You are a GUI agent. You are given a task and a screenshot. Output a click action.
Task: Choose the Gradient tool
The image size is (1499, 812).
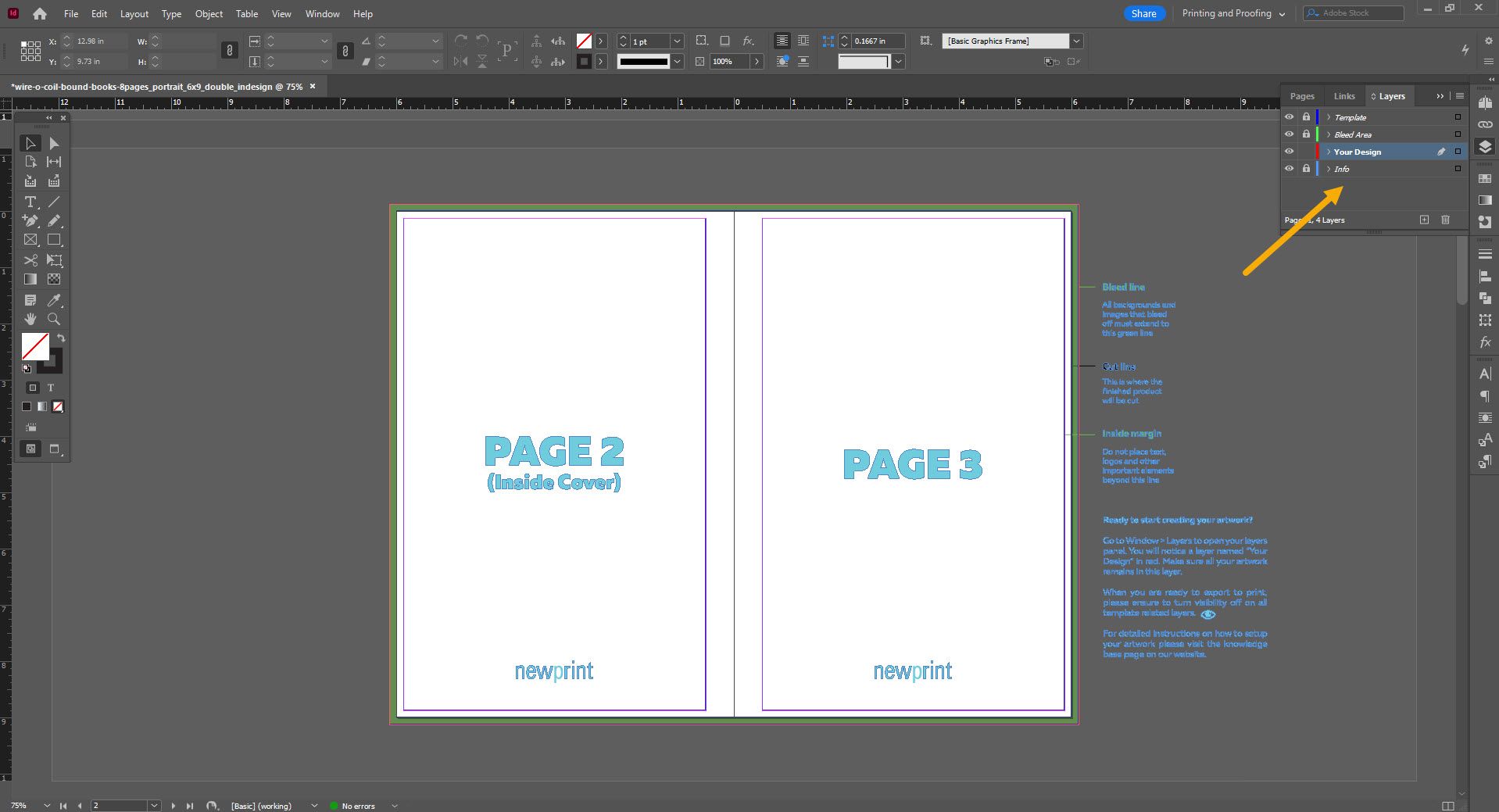[31, 279]
